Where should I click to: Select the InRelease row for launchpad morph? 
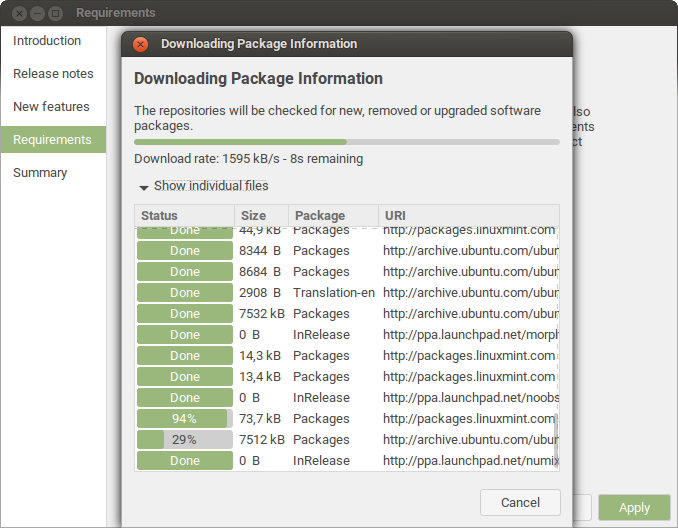click(x=347, y=335)
